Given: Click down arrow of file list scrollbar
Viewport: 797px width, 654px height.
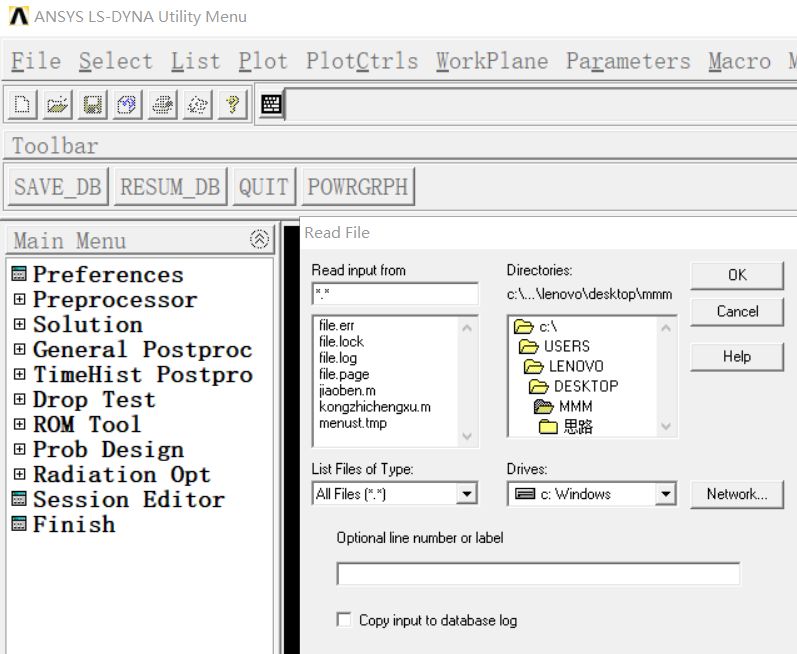Looking at the screenshot, I should click(467, 436).
